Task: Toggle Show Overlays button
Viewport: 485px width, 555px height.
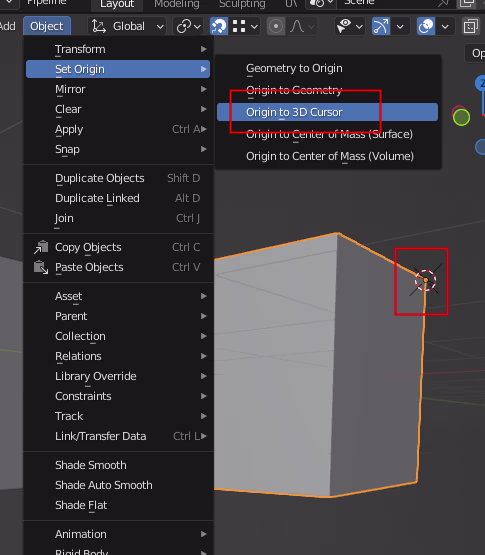Action: click(x=426, y=26)
